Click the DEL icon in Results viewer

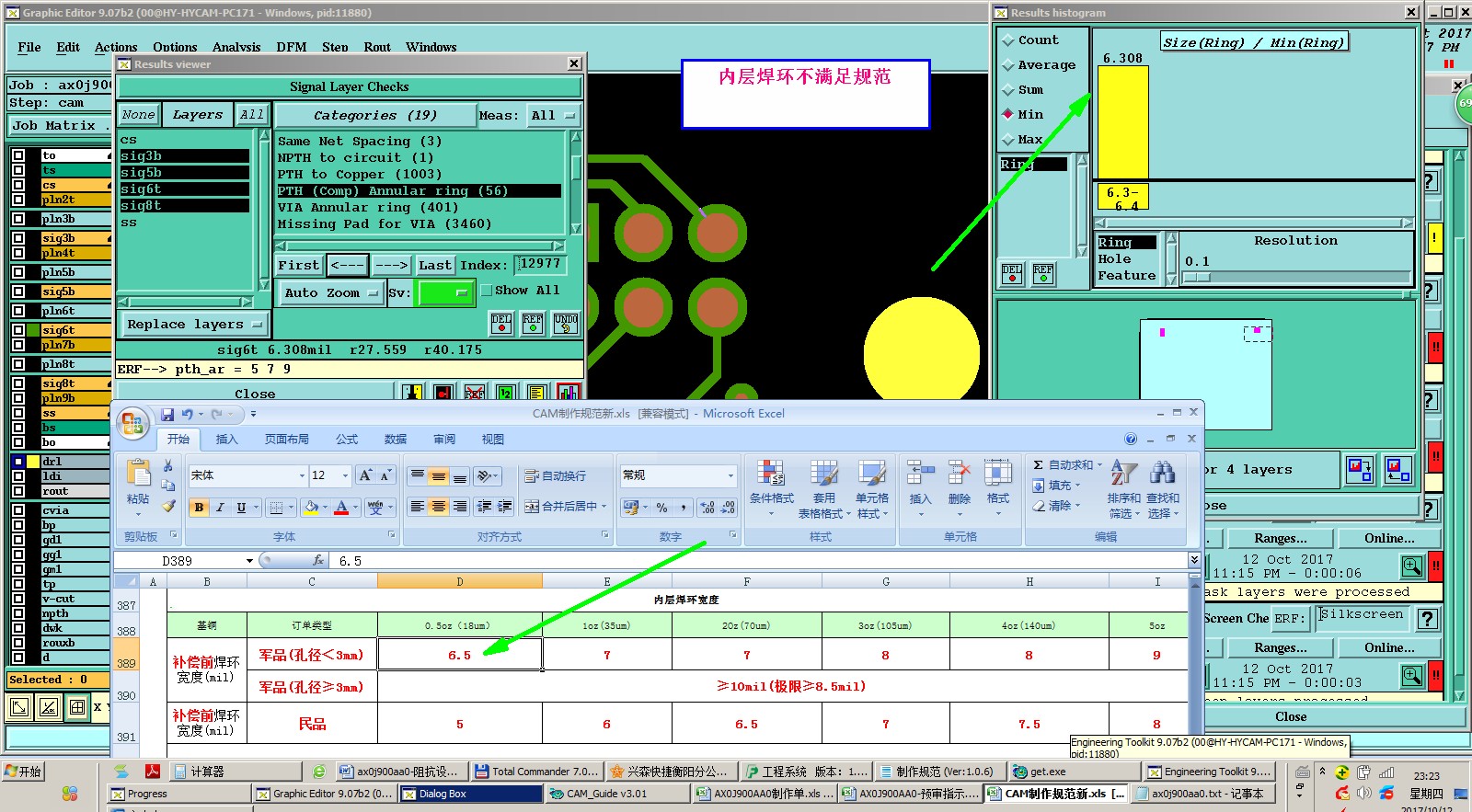click(501, 323)
